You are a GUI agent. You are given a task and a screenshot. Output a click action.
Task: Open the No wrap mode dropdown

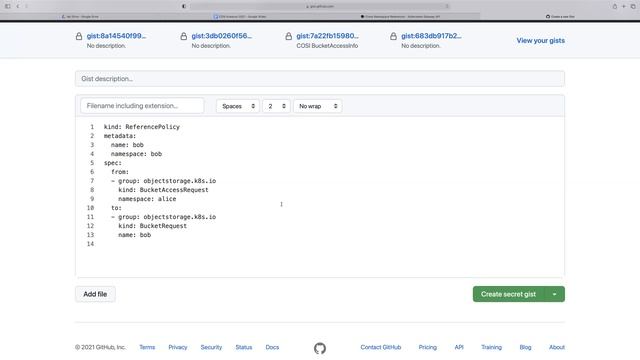[318, 106]
